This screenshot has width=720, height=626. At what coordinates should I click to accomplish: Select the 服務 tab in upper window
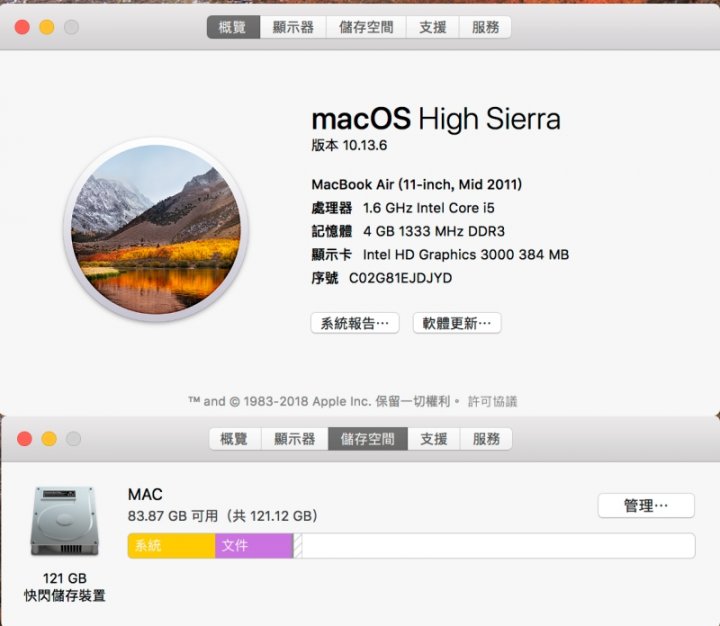coord(485,27)
